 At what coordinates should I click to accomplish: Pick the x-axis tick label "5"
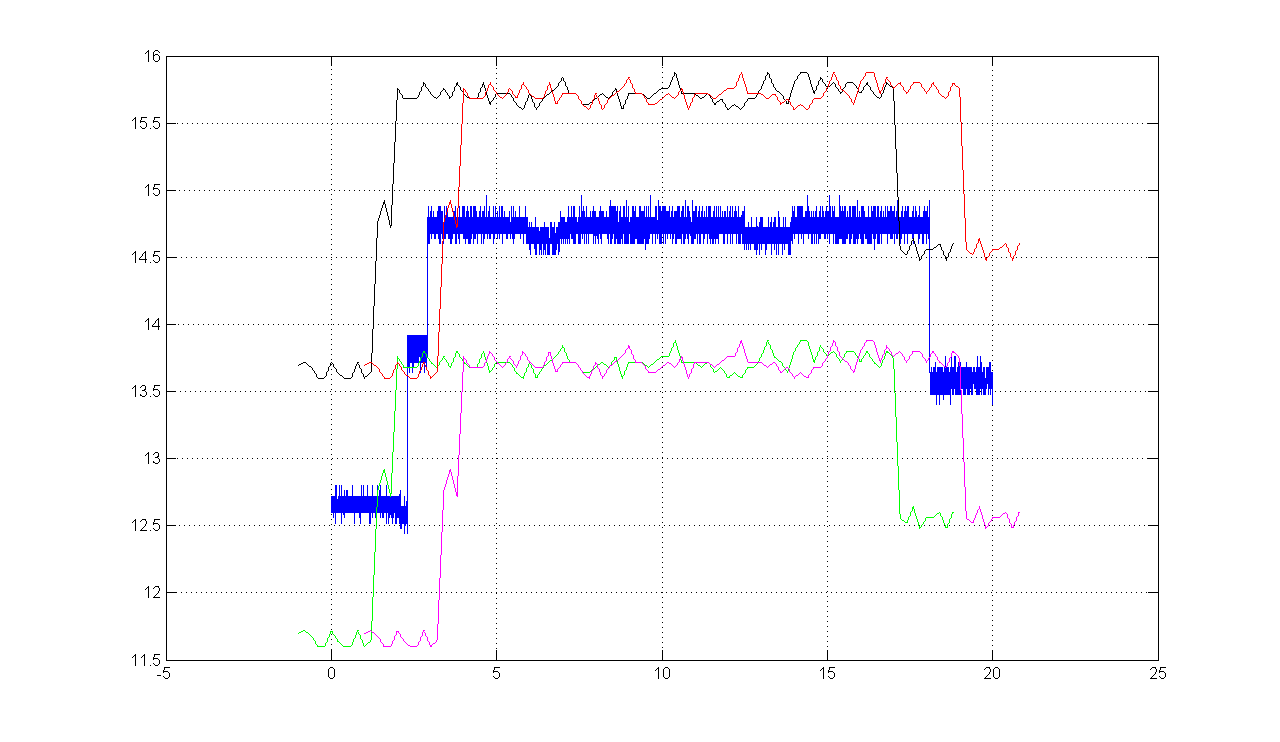(x=497, y=674)
